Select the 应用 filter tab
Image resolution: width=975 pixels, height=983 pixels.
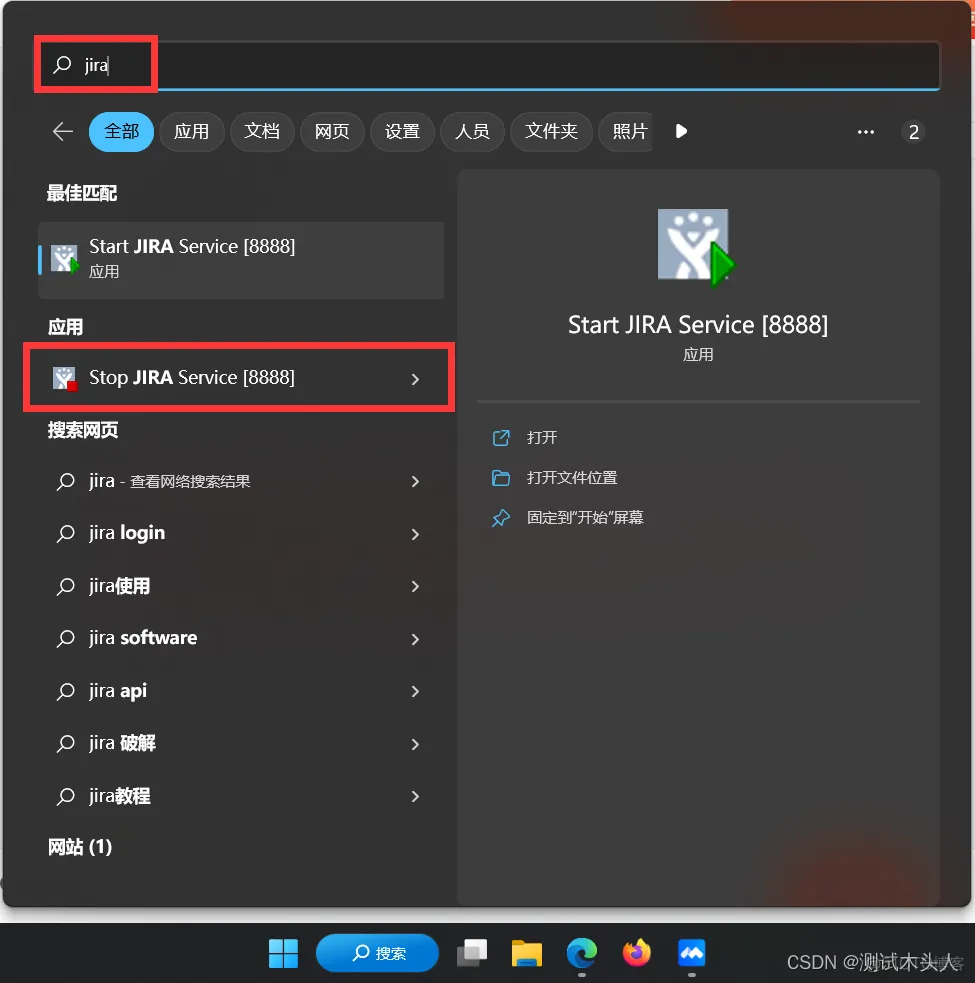(x=191, y=132)
